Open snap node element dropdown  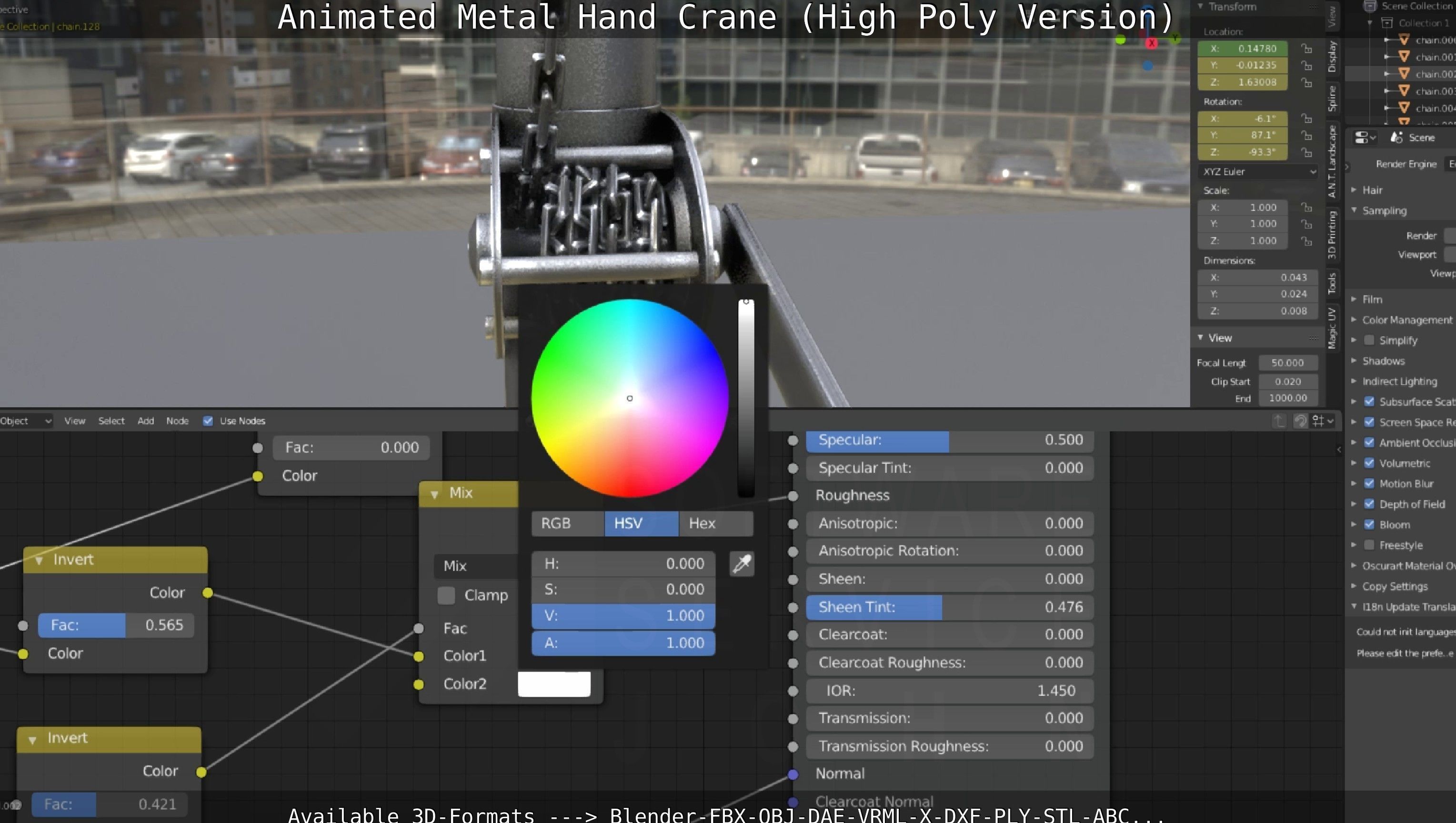point(1323,421)
